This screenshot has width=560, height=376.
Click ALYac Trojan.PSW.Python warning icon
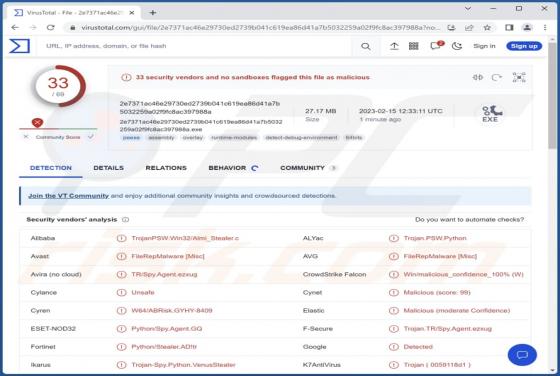pos(394,238)
